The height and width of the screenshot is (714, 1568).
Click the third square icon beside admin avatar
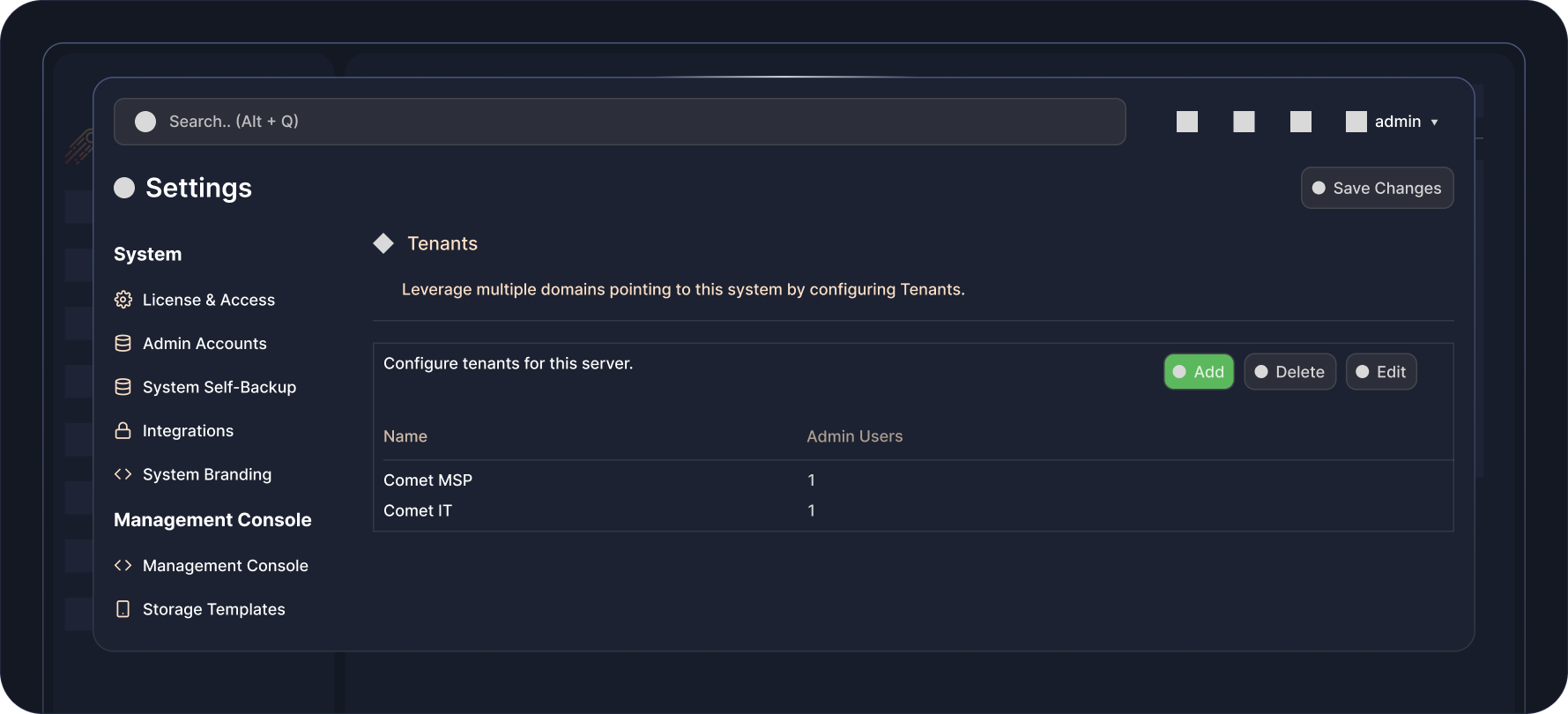coord(1300,122)
